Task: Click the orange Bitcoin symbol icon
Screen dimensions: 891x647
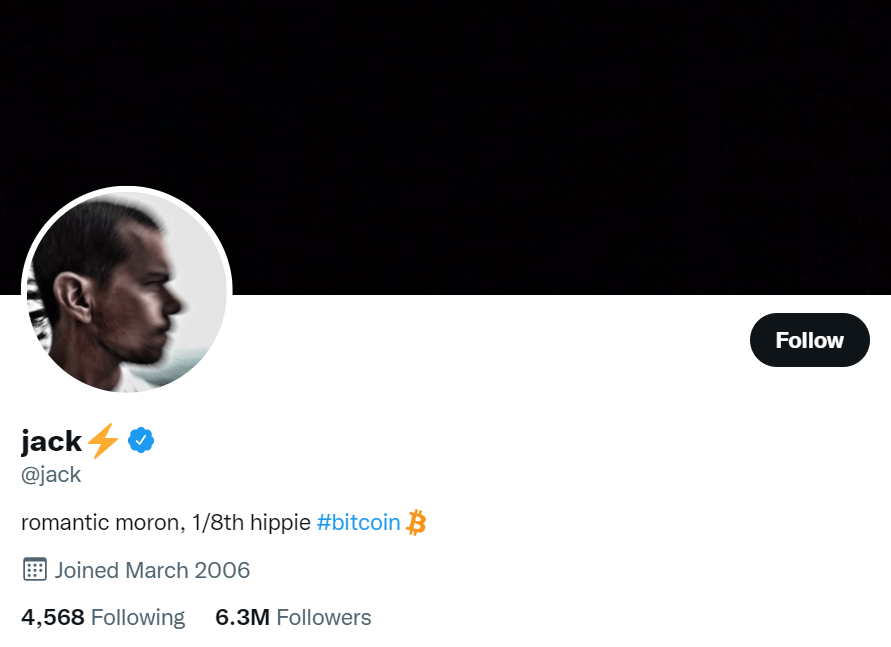Action: coord(416,522)
